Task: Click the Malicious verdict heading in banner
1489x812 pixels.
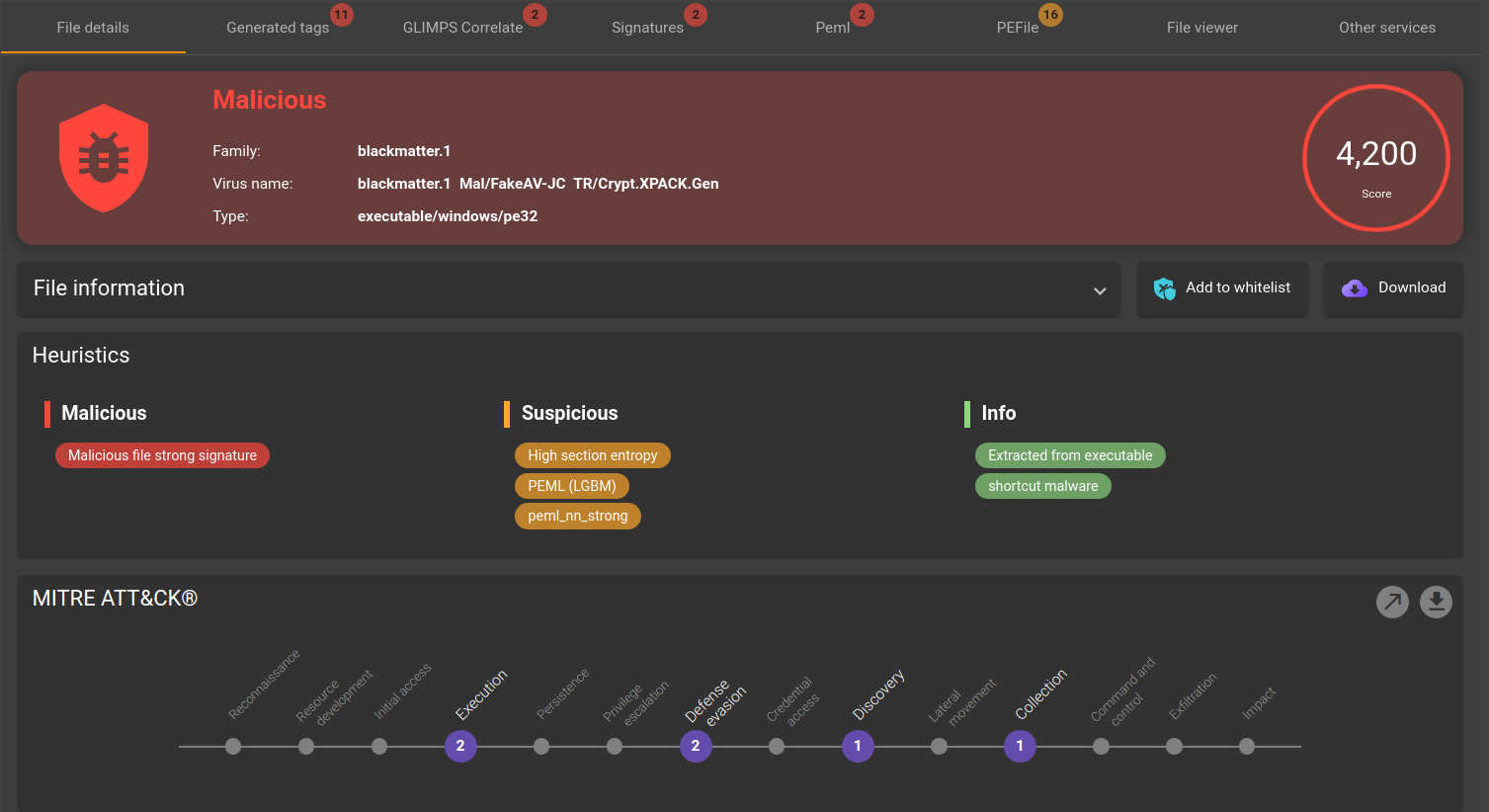Action: pos(270,100)
